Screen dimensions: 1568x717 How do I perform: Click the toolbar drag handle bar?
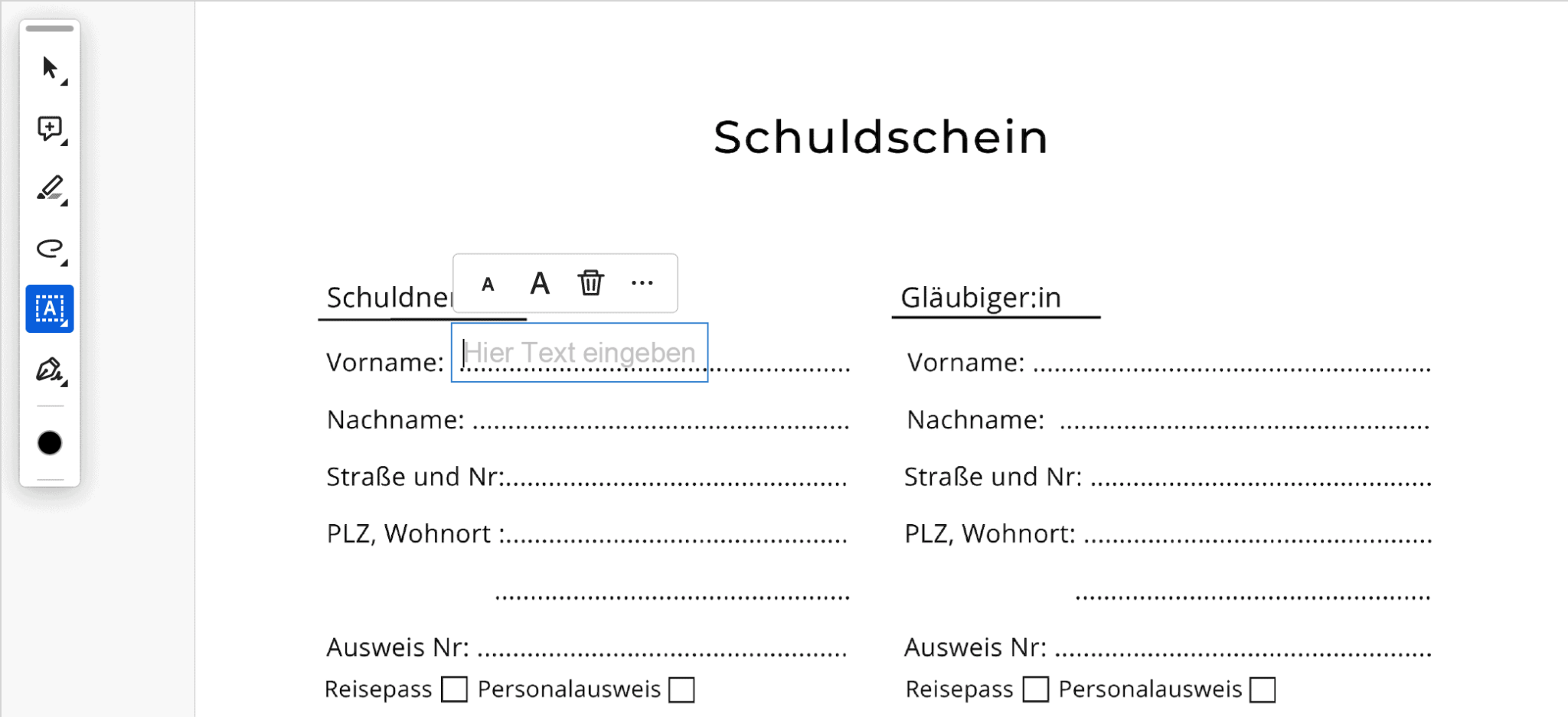[50, 29]
